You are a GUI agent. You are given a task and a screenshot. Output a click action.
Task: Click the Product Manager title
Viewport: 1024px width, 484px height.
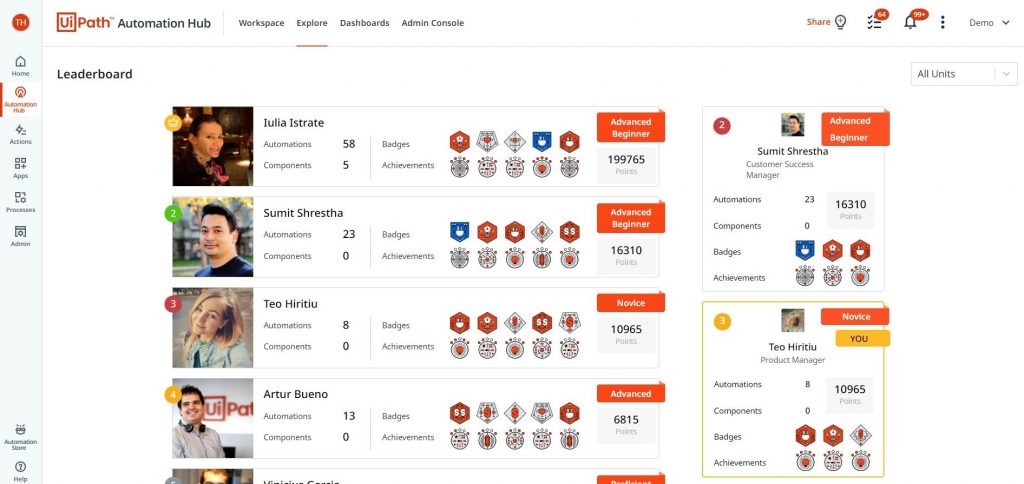point(793,360)
